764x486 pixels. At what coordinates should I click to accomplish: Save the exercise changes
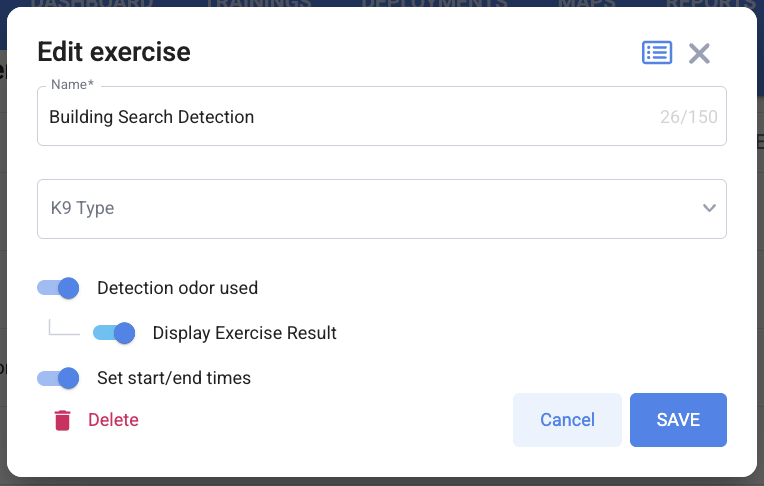click(x=678, y=420)
